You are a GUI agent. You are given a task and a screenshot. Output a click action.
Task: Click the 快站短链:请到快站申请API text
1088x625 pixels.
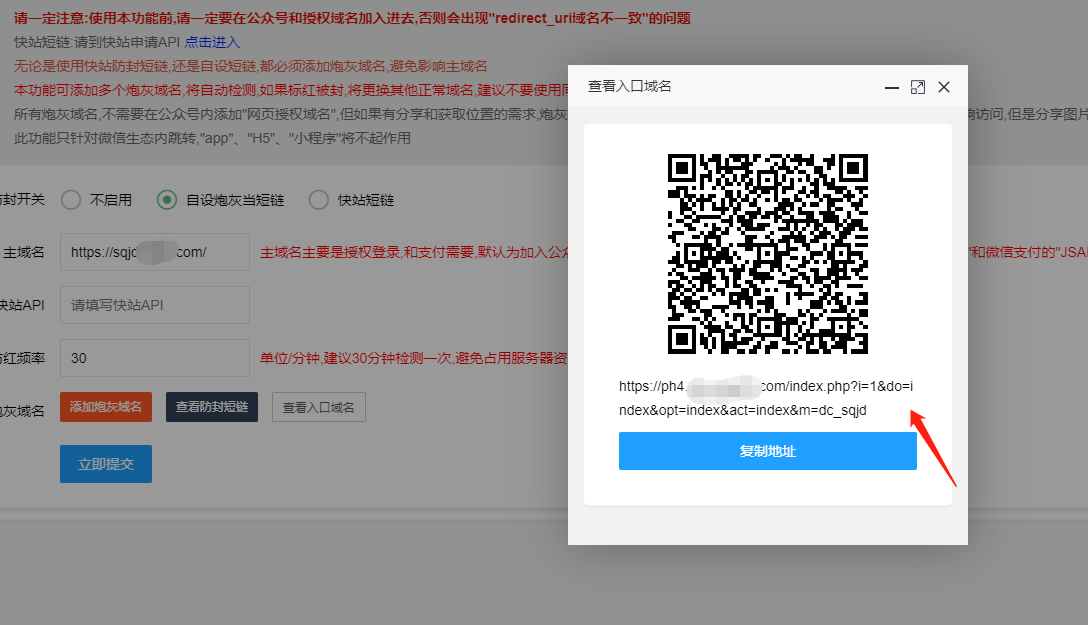point(97,42)
